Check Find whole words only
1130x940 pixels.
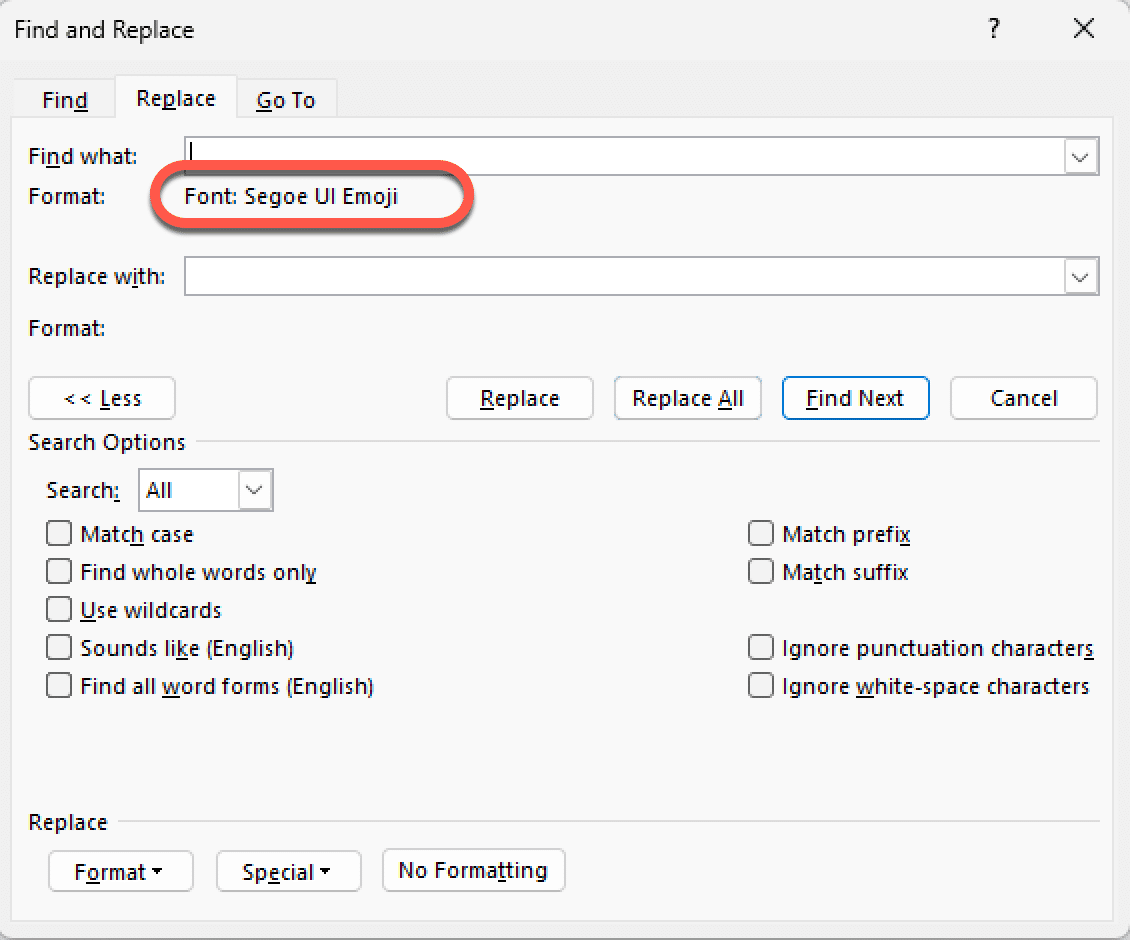pos(60,572)
